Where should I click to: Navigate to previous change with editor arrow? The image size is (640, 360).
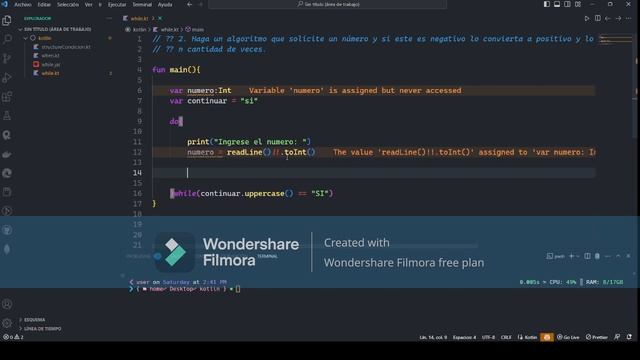pyautogui.click(x=608, y=18)
